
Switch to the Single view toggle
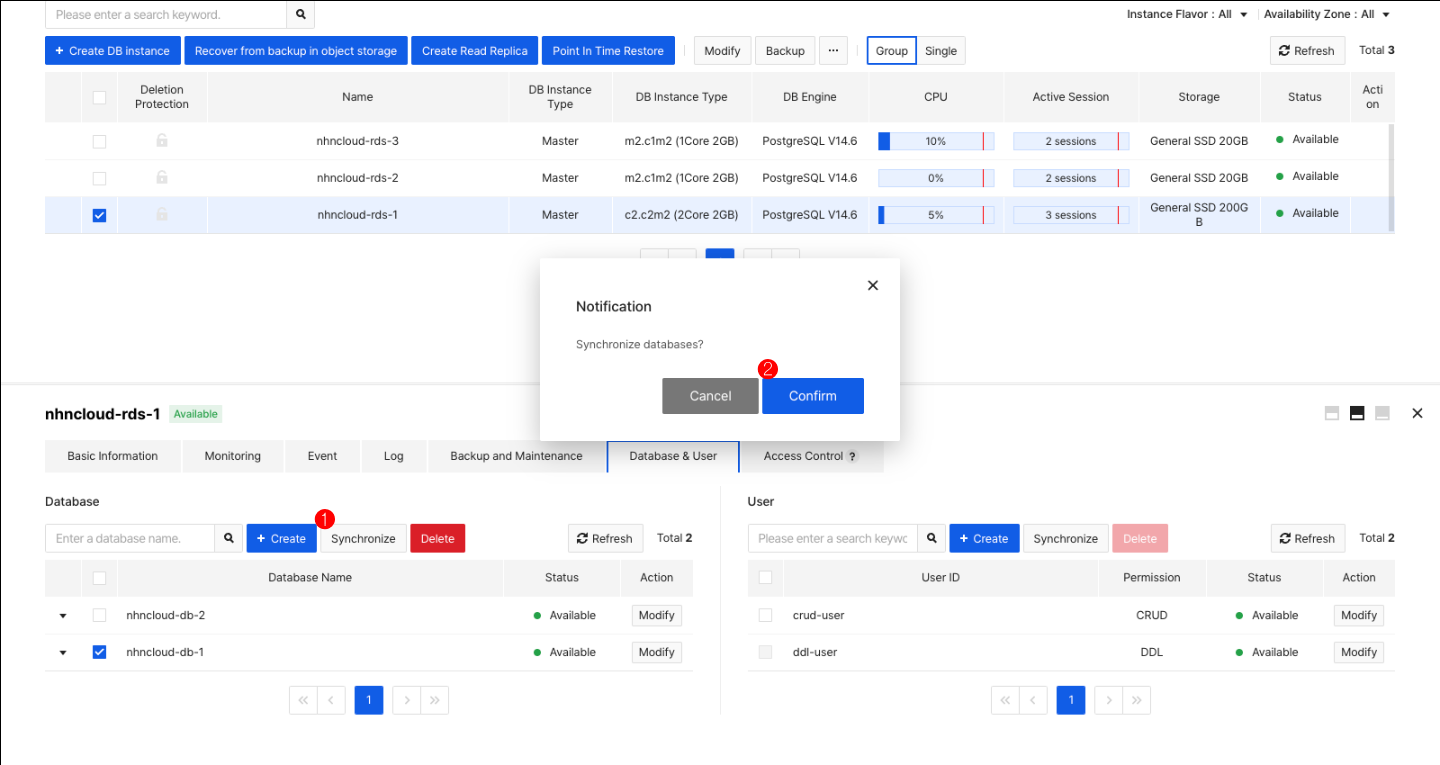[x=941, y=51]
